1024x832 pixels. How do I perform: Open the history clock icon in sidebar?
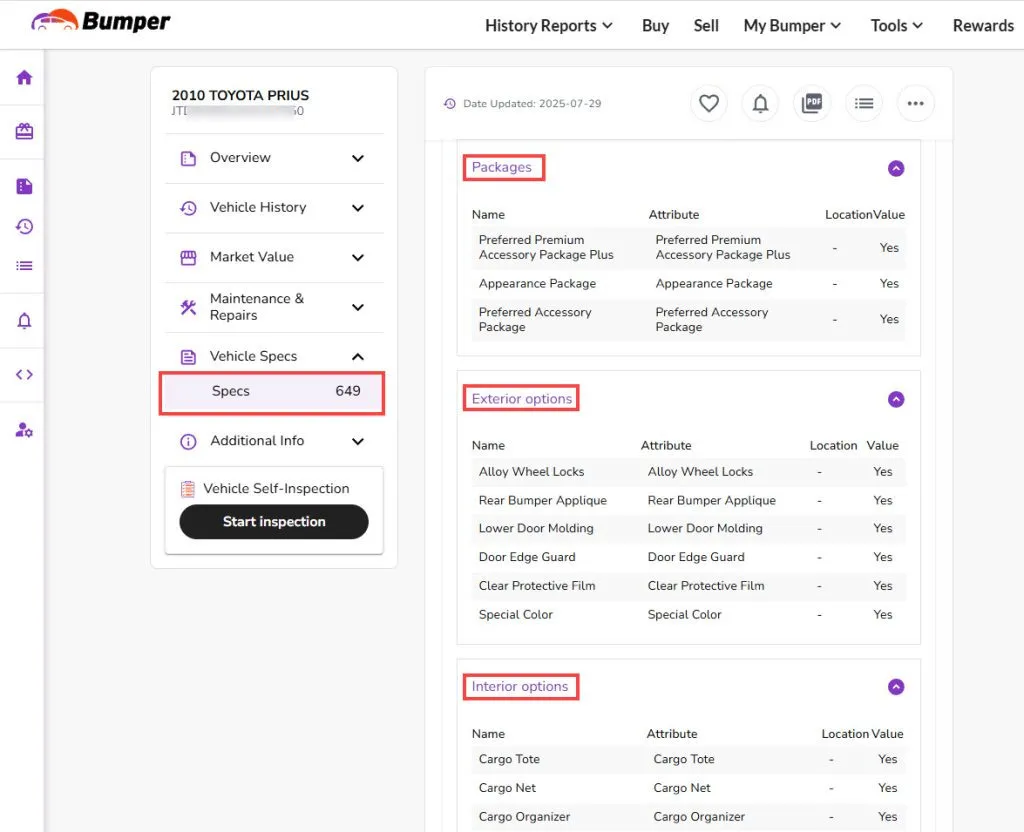tap(24, 226)
